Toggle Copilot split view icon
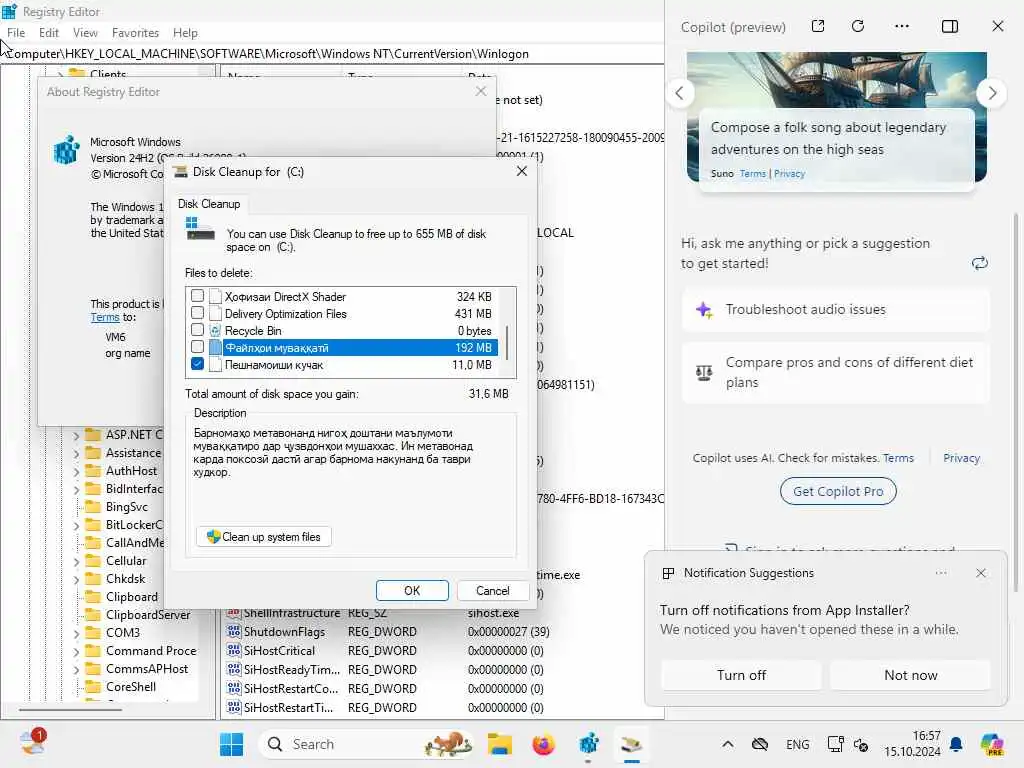1024x768 pixels. 950,26
